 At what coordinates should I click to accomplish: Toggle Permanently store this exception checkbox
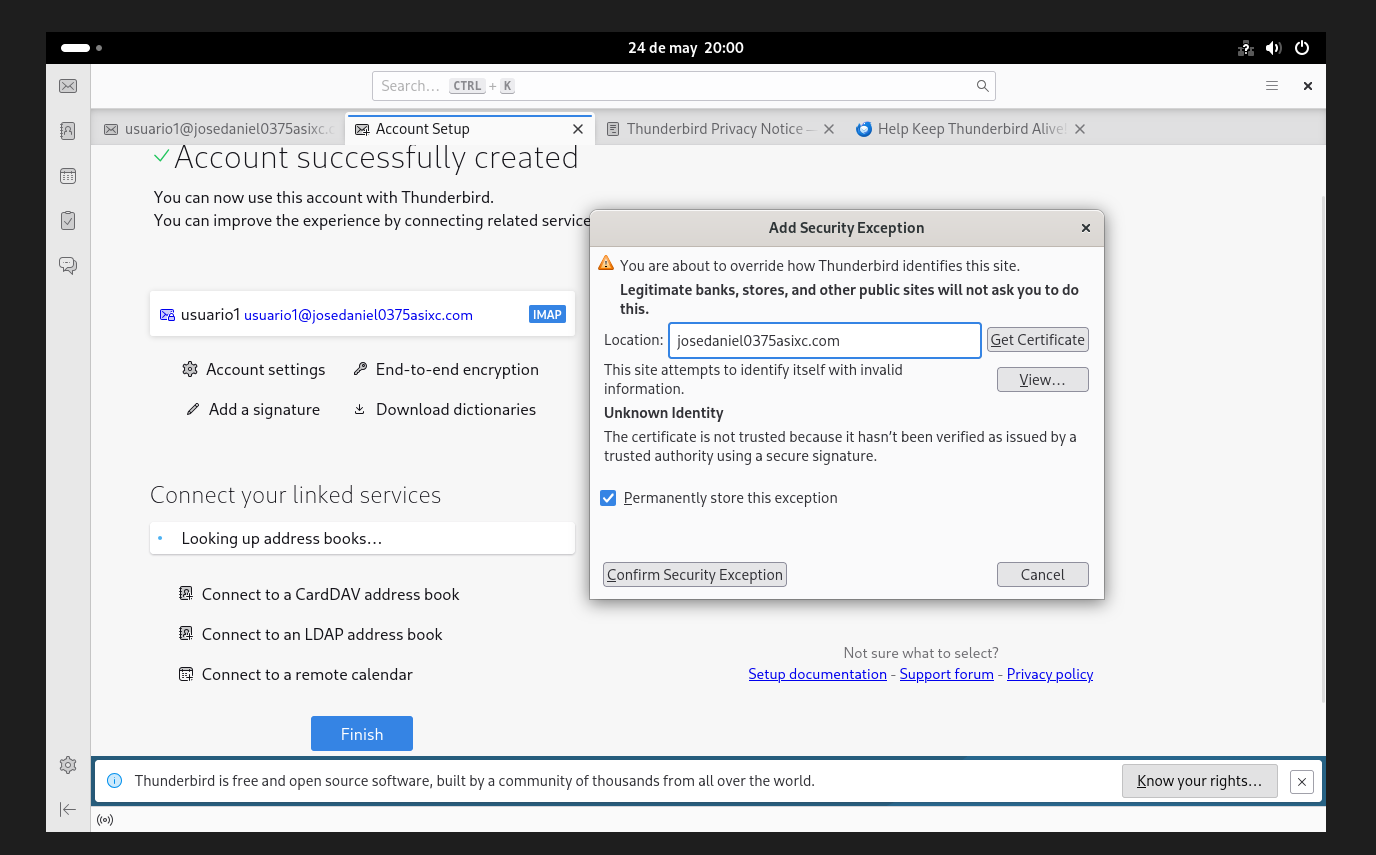(608, 498)
